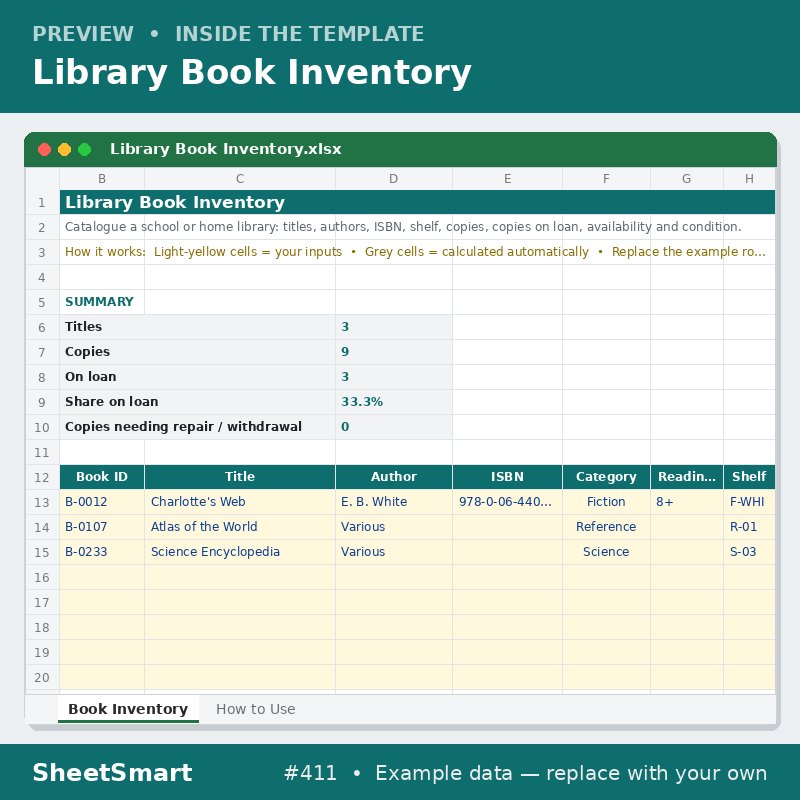Select column B header

click(x=102, y=179)
